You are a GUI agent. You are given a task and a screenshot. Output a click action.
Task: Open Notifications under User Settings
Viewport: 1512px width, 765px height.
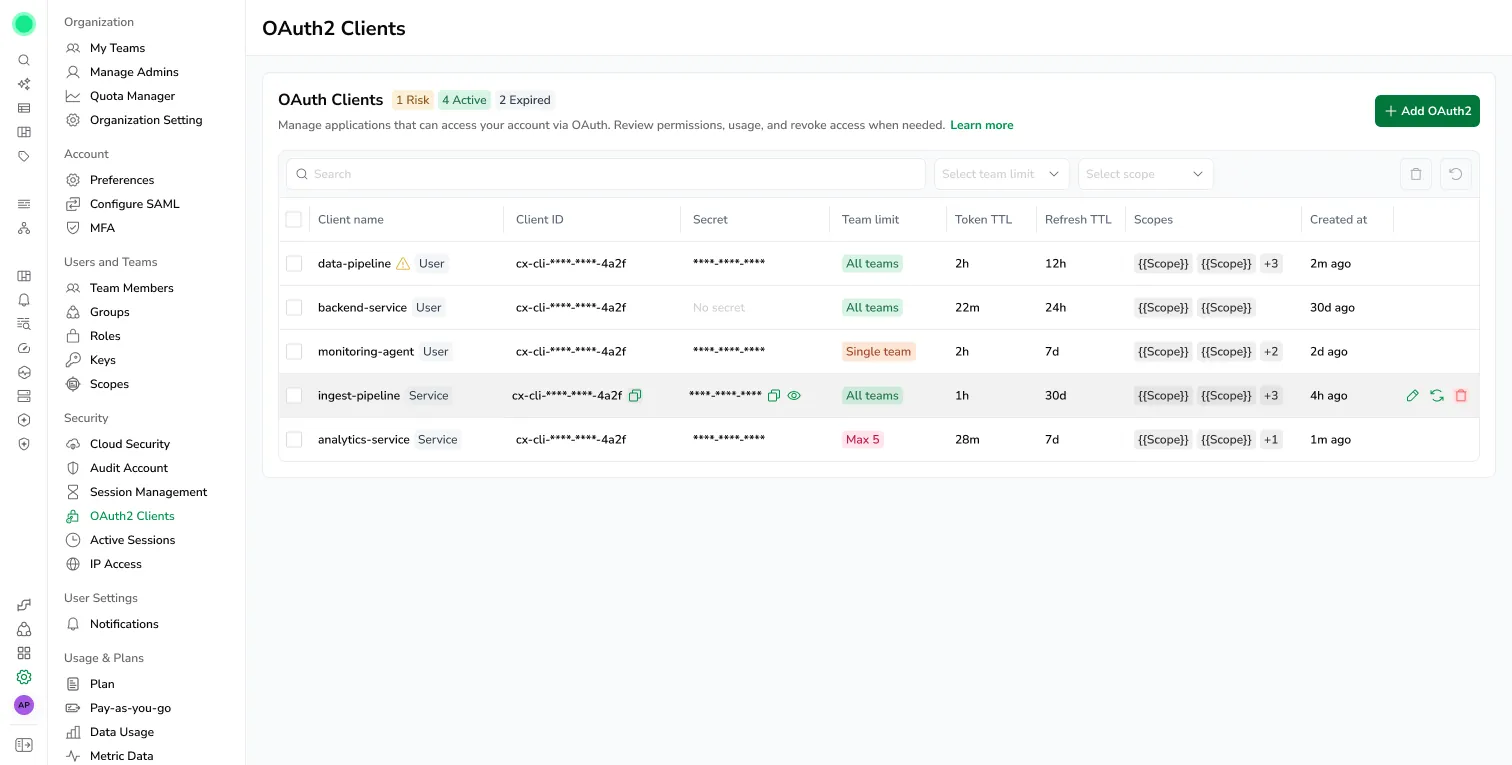(124, 624)
